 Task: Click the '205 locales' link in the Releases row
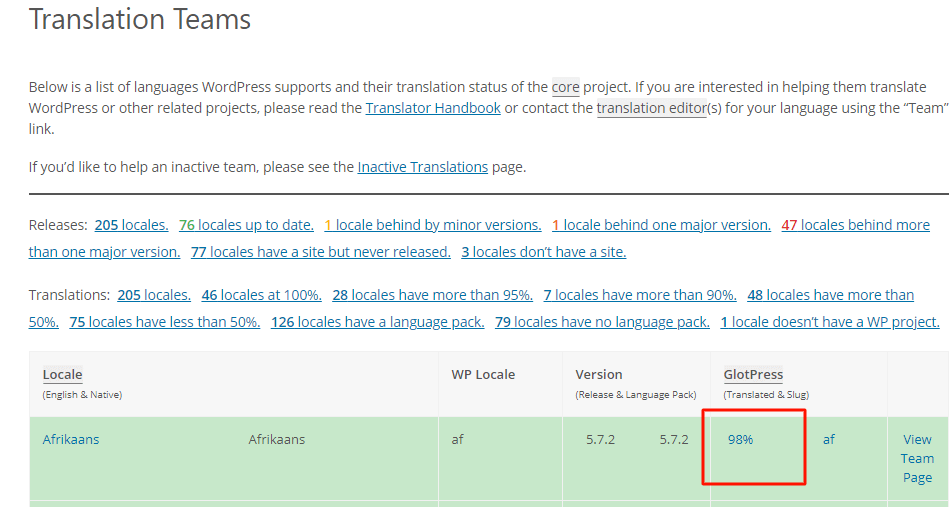click(x=131, y=225)
